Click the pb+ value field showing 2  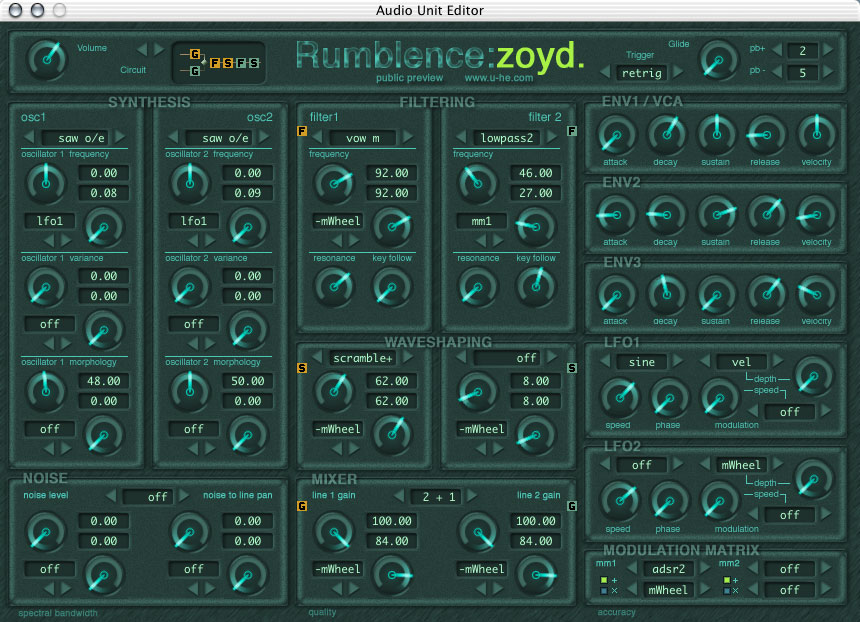click(x=802, y=51)
